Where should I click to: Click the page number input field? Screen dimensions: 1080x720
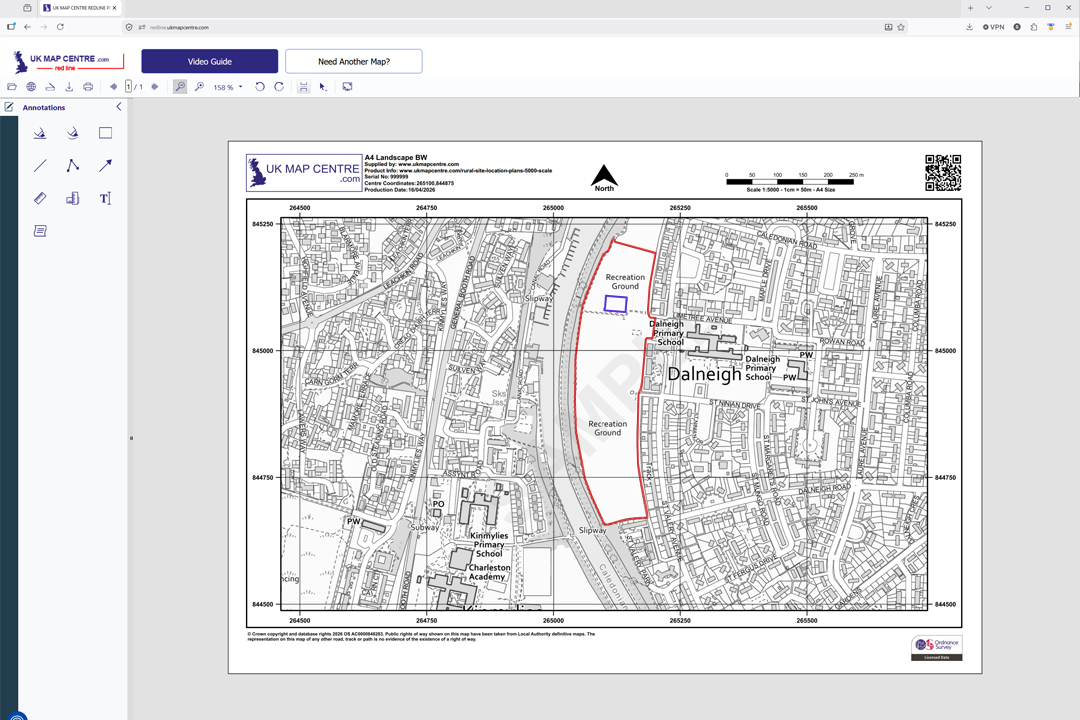(128, 87)
